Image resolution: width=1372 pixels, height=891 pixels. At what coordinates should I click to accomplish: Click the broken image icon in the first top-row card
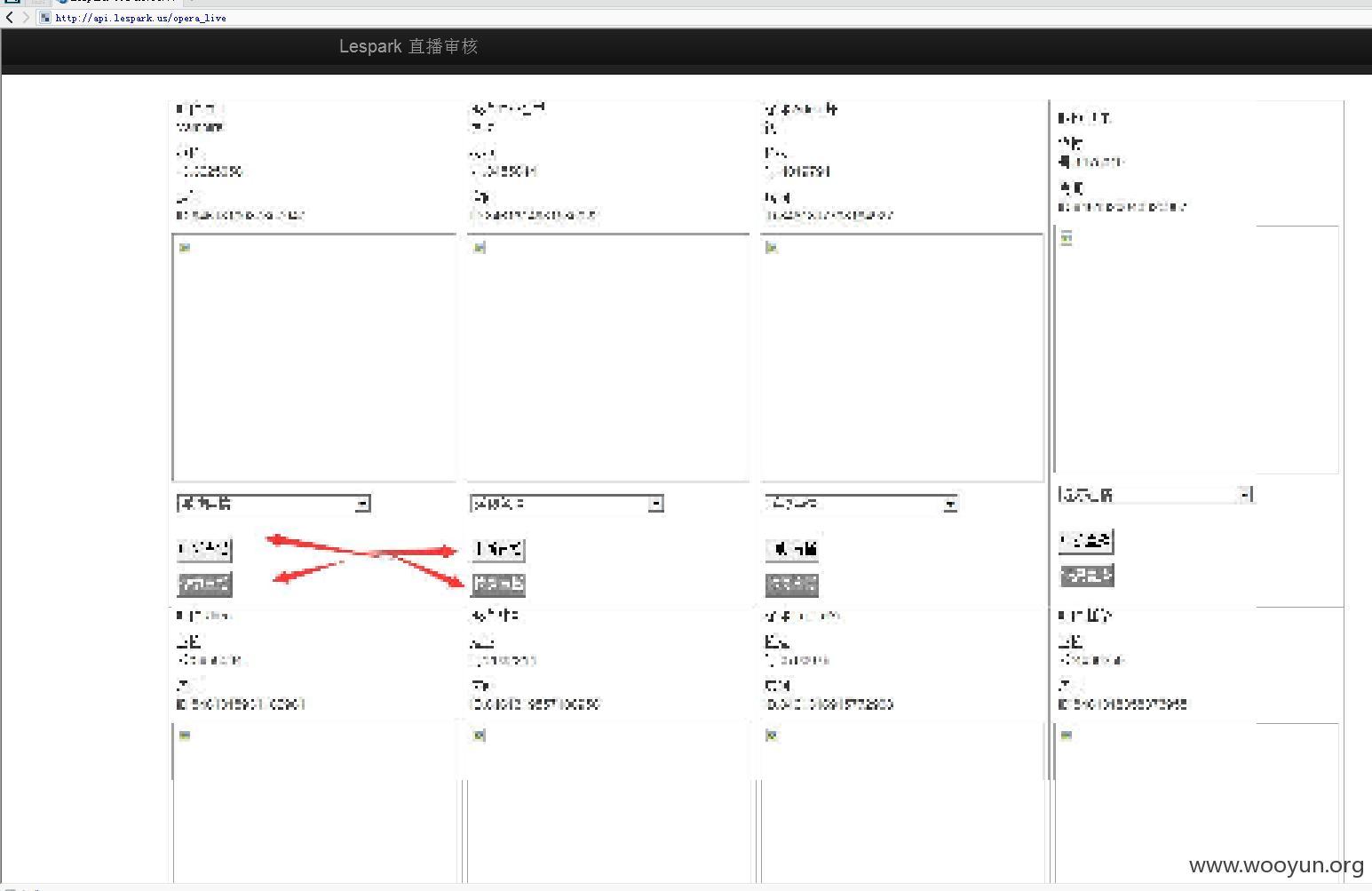coord(185,247)
